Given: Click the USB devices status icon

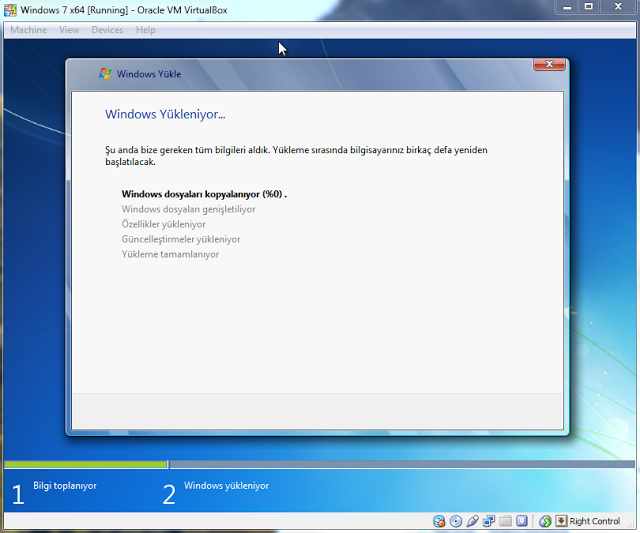Looking at the screenshot, I should [x=472, y=521].
